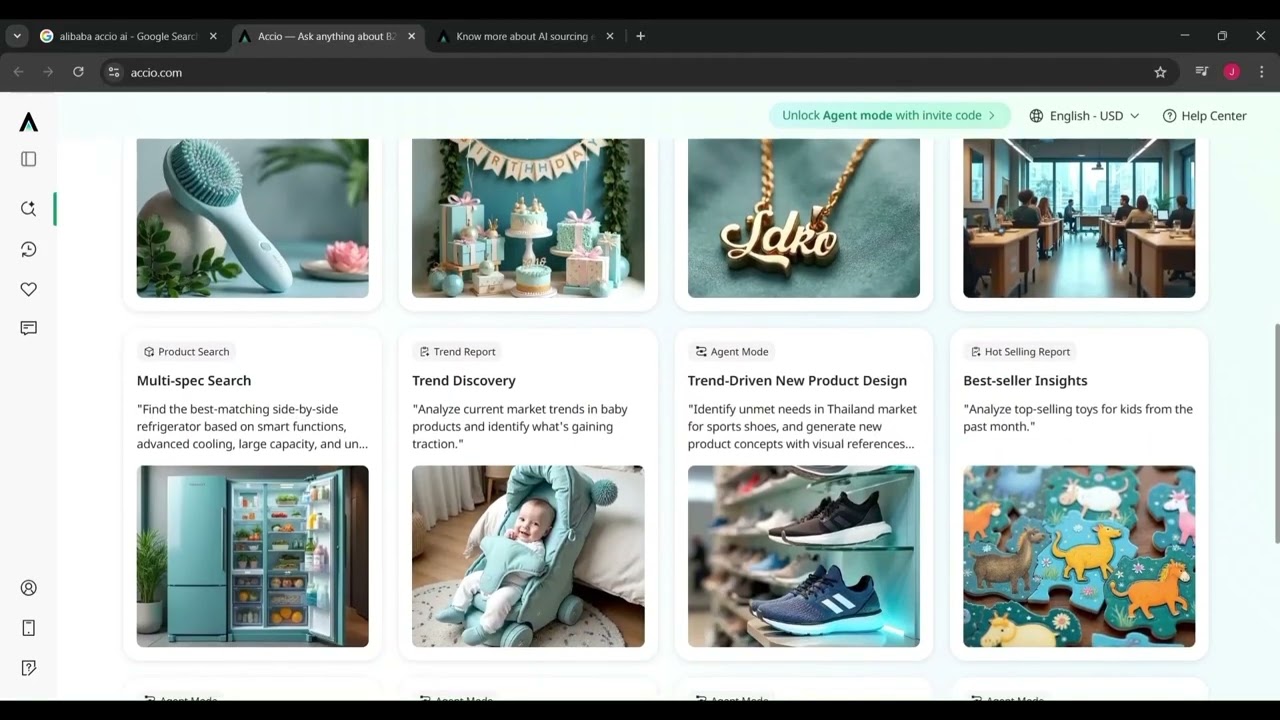
Task: Click the office workspace thumbnail image
Action: coord(1079,218)
